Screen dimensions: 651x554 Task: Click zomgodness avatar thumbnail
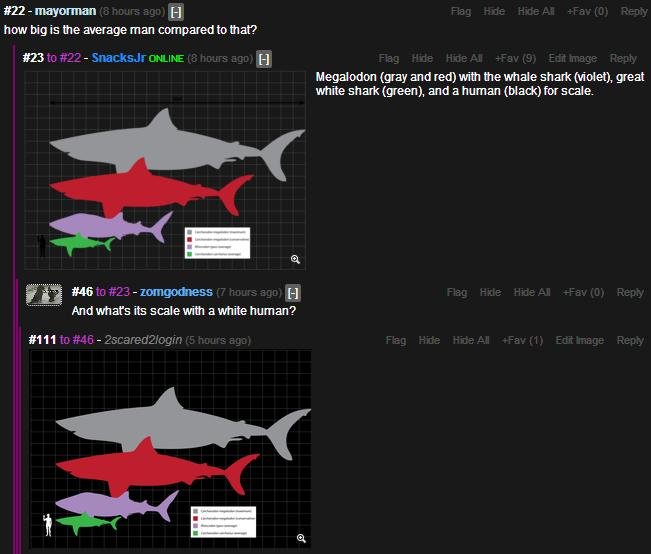coord(43,294)
